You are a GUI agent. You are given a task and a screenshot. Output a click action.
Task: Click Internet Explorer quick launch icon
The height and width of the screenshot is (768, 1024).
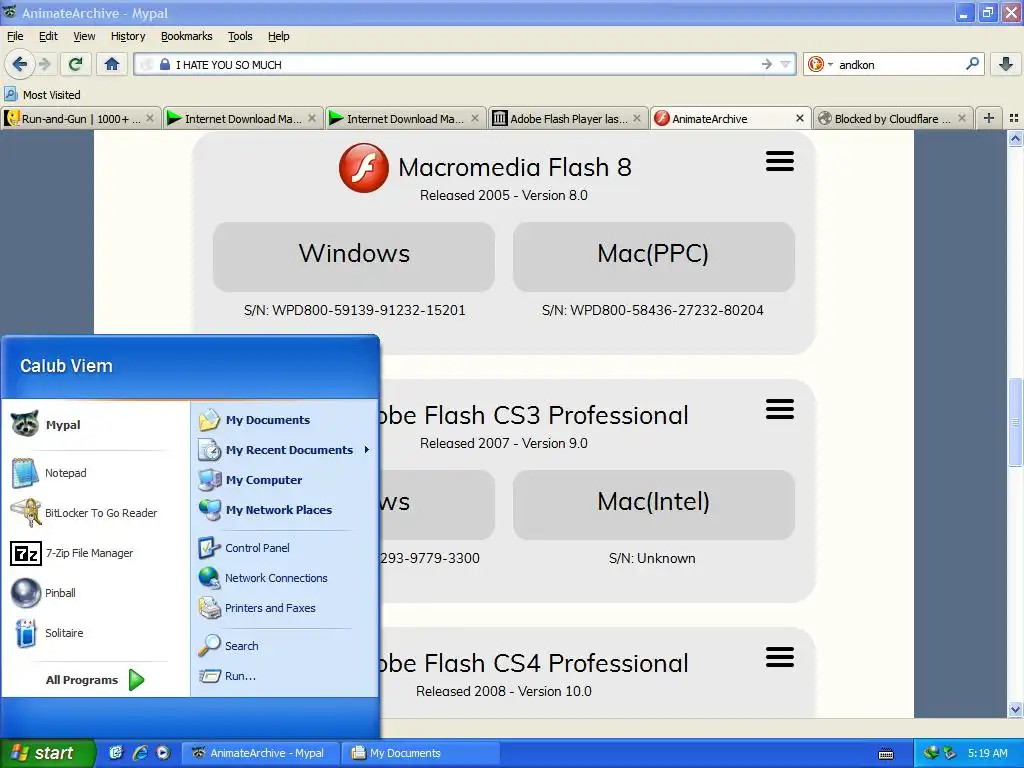point(140,753)
